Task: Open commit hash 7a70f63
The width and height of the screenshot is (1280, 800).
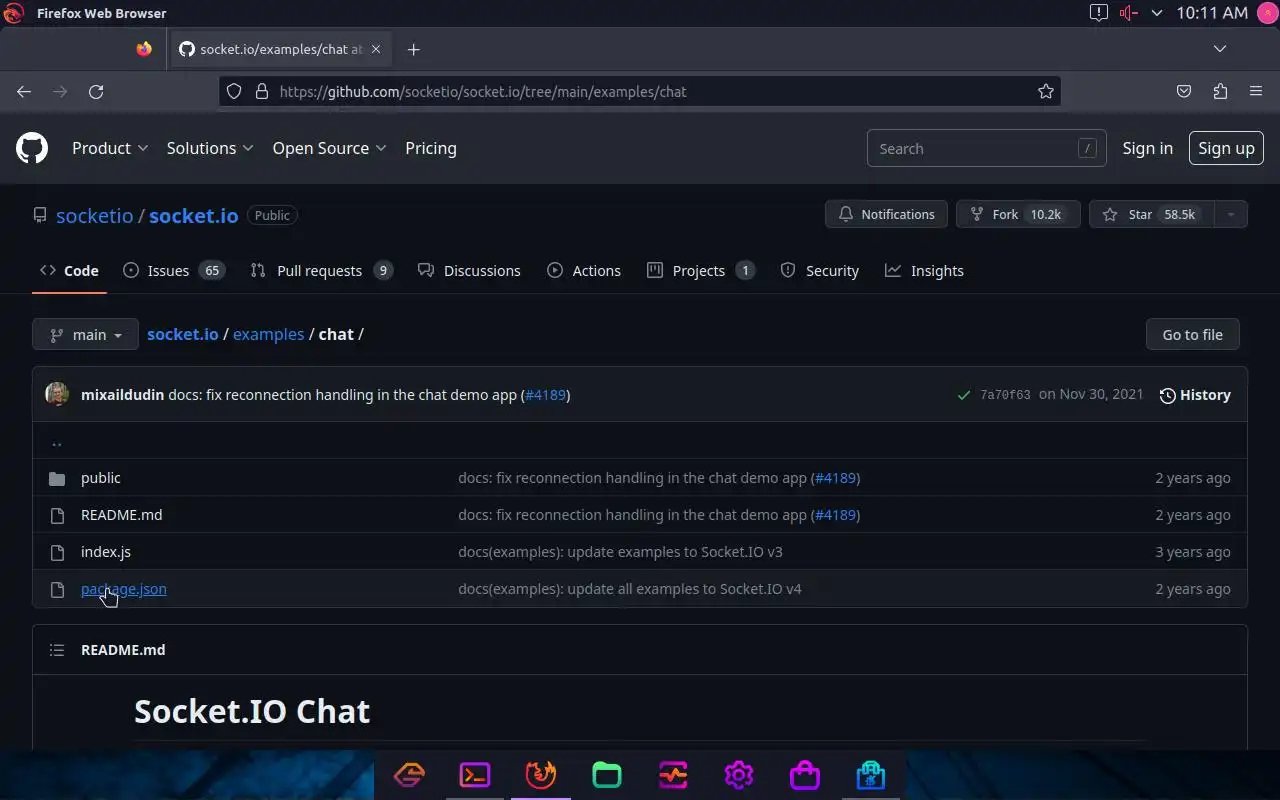Action: tap(1005, 395)
